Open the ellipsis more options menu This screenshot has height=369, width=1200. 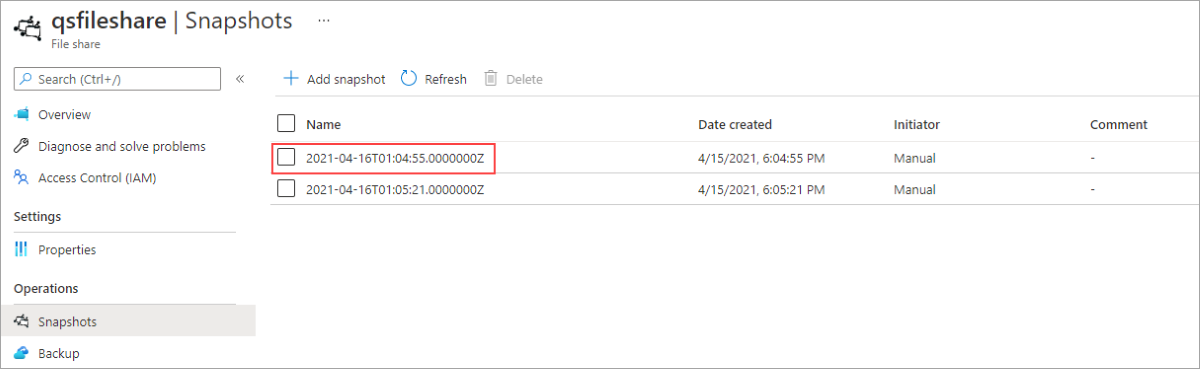pyautogui.click(x=323, y=20)
